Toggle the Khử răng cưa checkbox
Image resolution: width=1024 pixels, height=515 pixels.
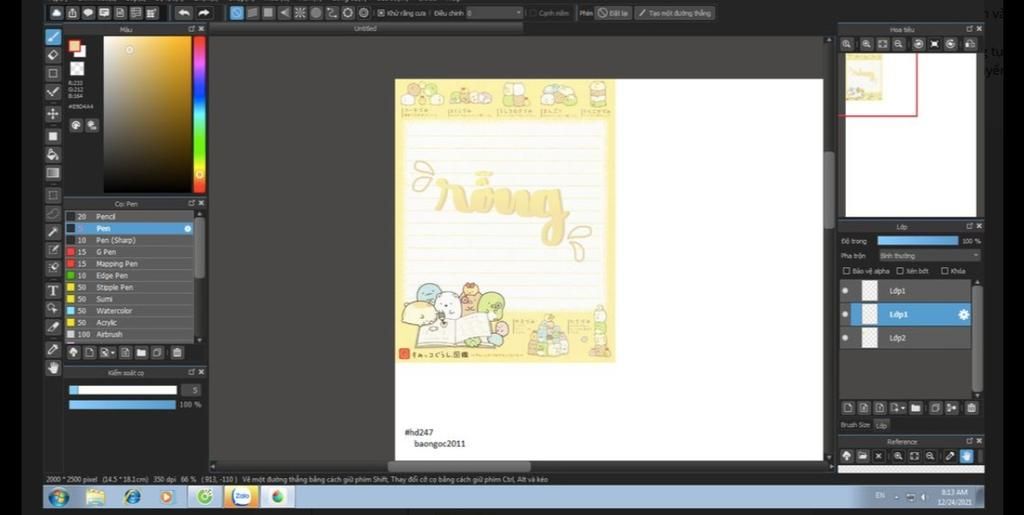(381, 13)
